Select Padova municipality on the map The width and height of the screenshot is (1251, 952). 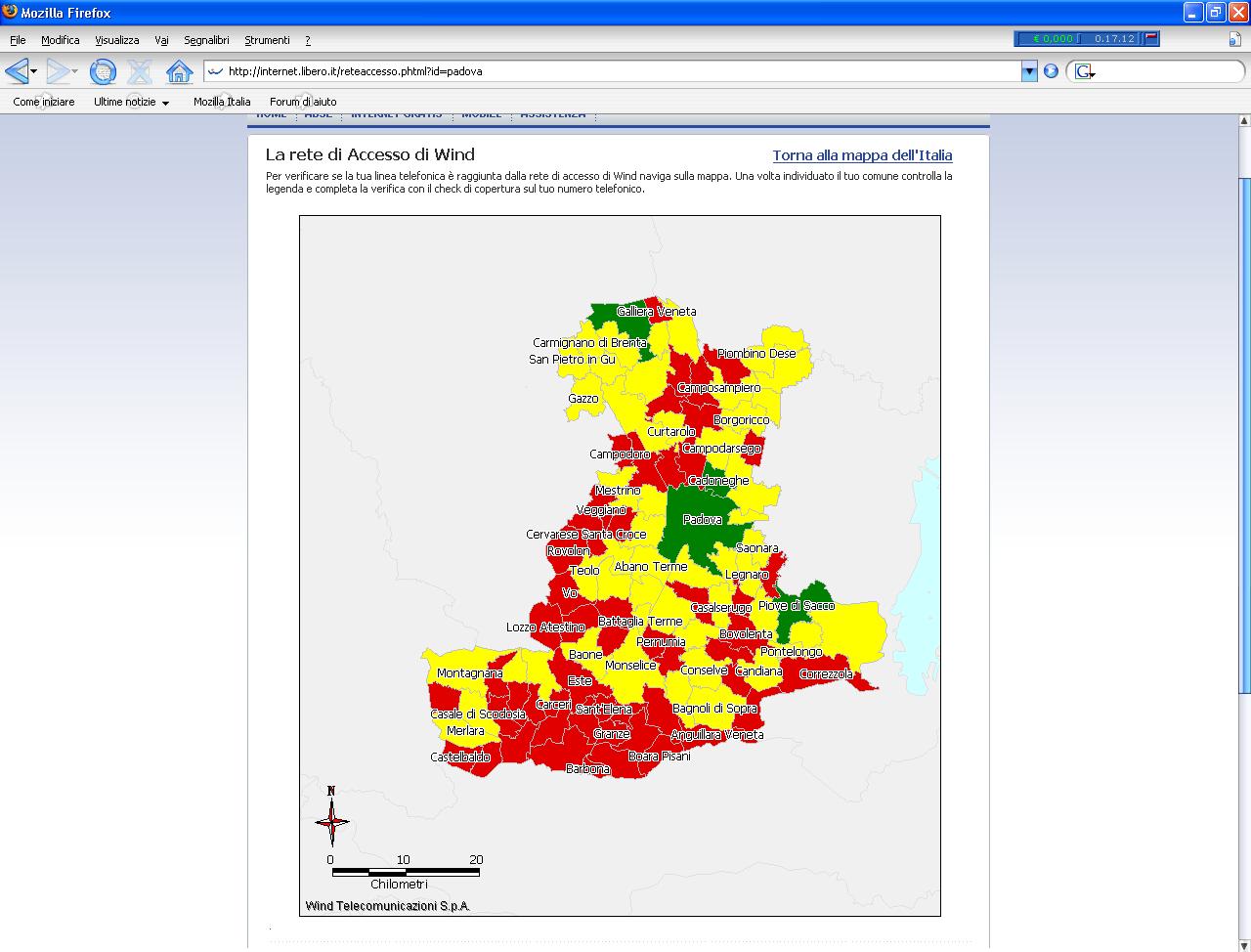pyautogui.click(x=702, y=520)
